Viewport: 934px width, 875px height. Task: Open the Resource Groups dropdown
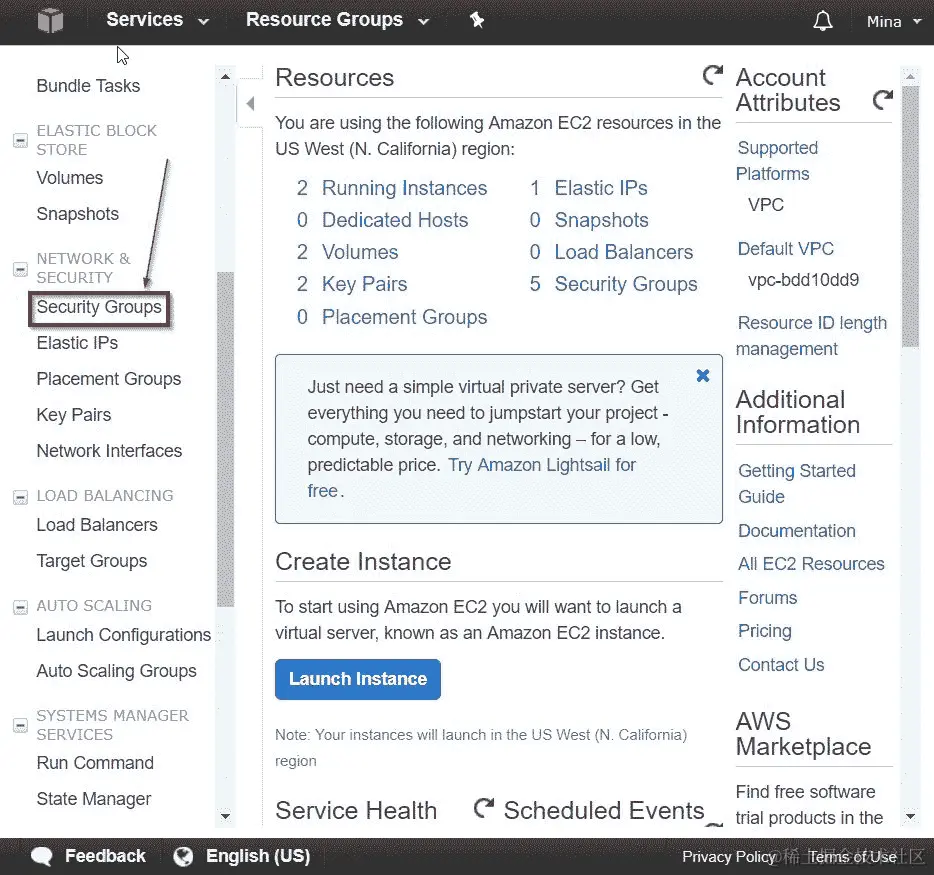click(337, 20)
